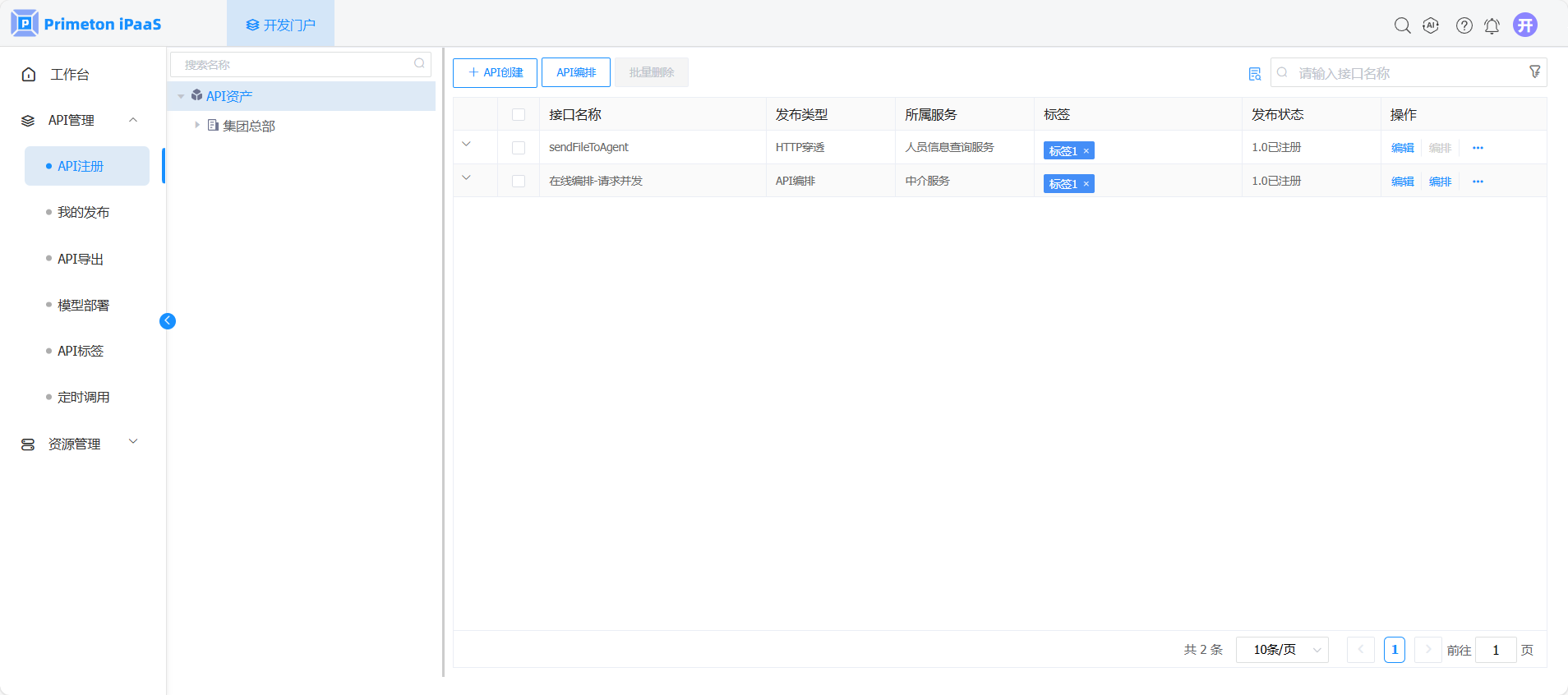Click the API创建 button
The width and height of the screenshot is (1568, 695).
(495, 72)
